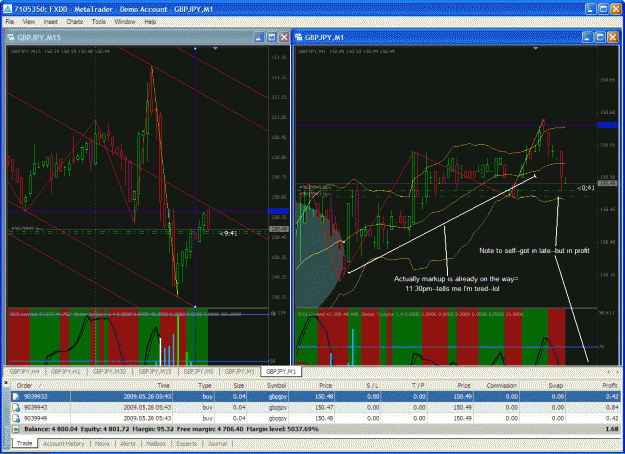The height and width of the screenshot is (454, 625).
Task: Open the File menu
Action: 10,22
